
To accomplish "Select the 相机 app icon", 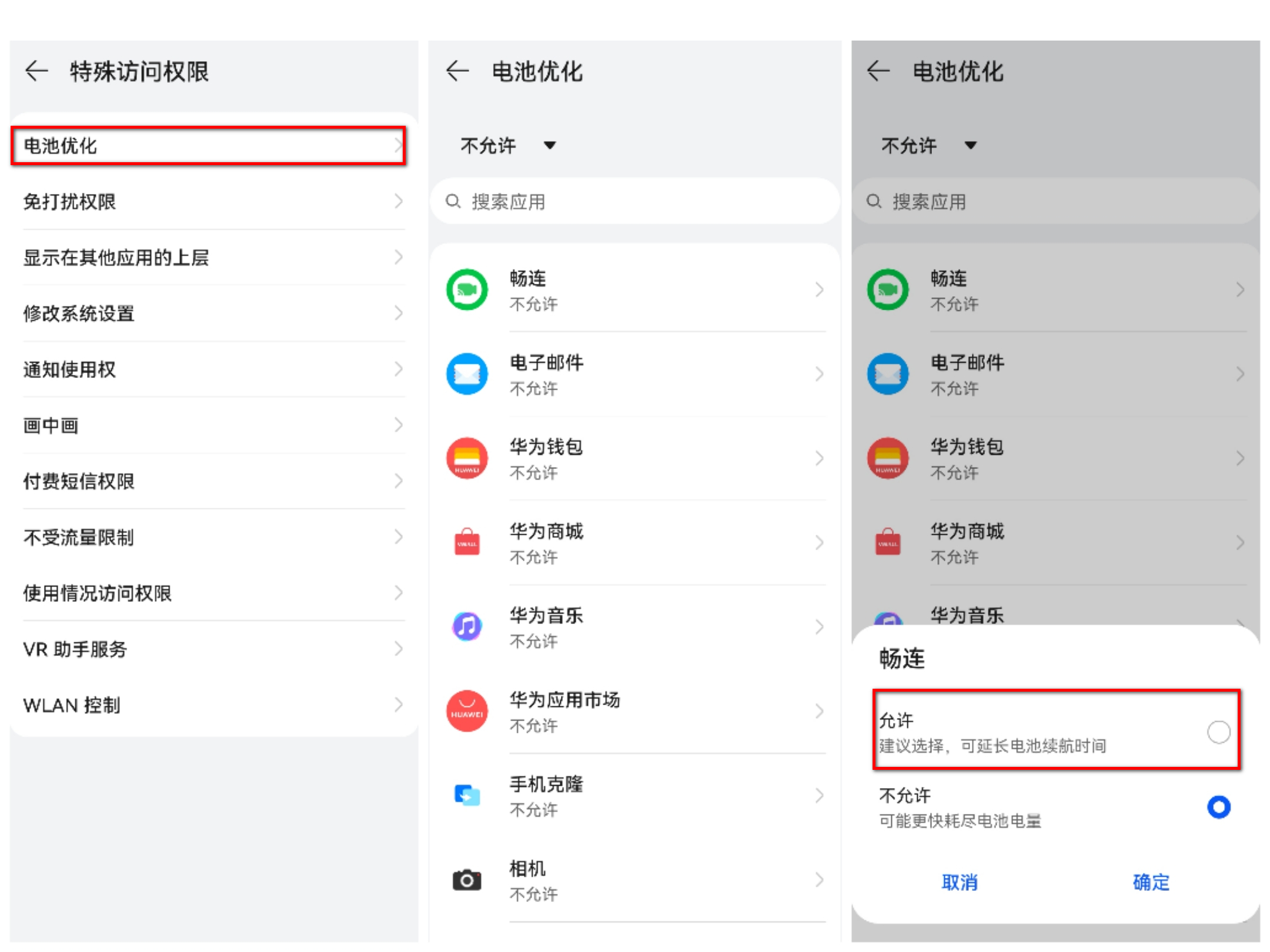I will coord(466,880).
